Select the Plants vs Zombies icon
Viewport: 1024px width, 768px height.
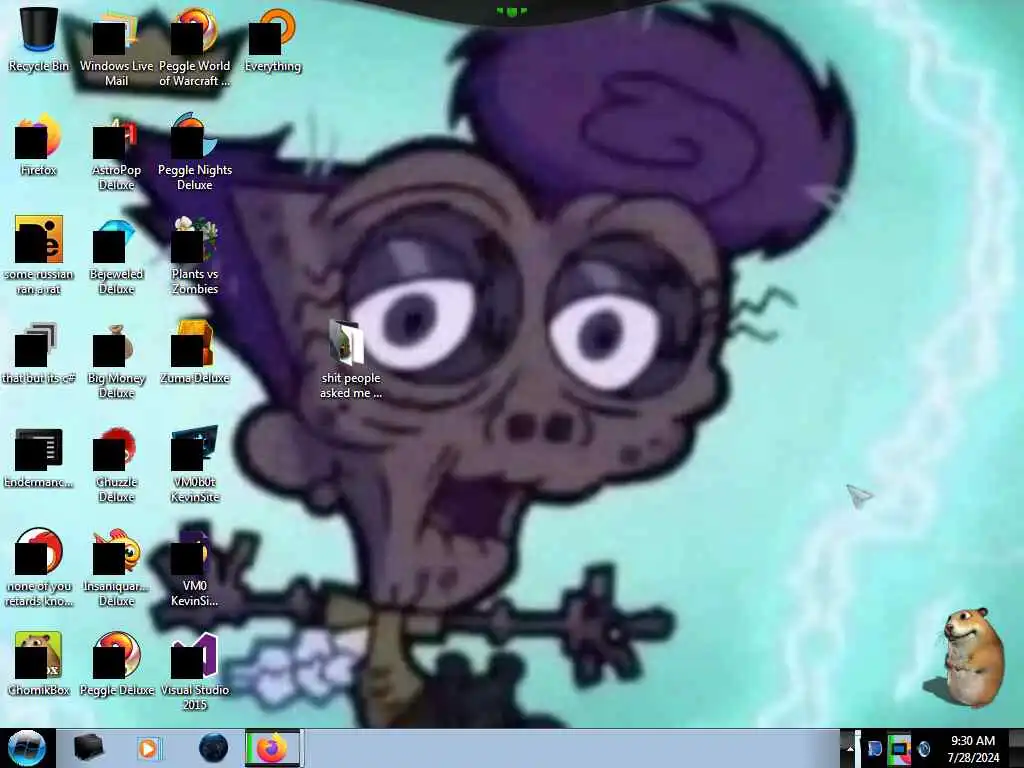195,255
